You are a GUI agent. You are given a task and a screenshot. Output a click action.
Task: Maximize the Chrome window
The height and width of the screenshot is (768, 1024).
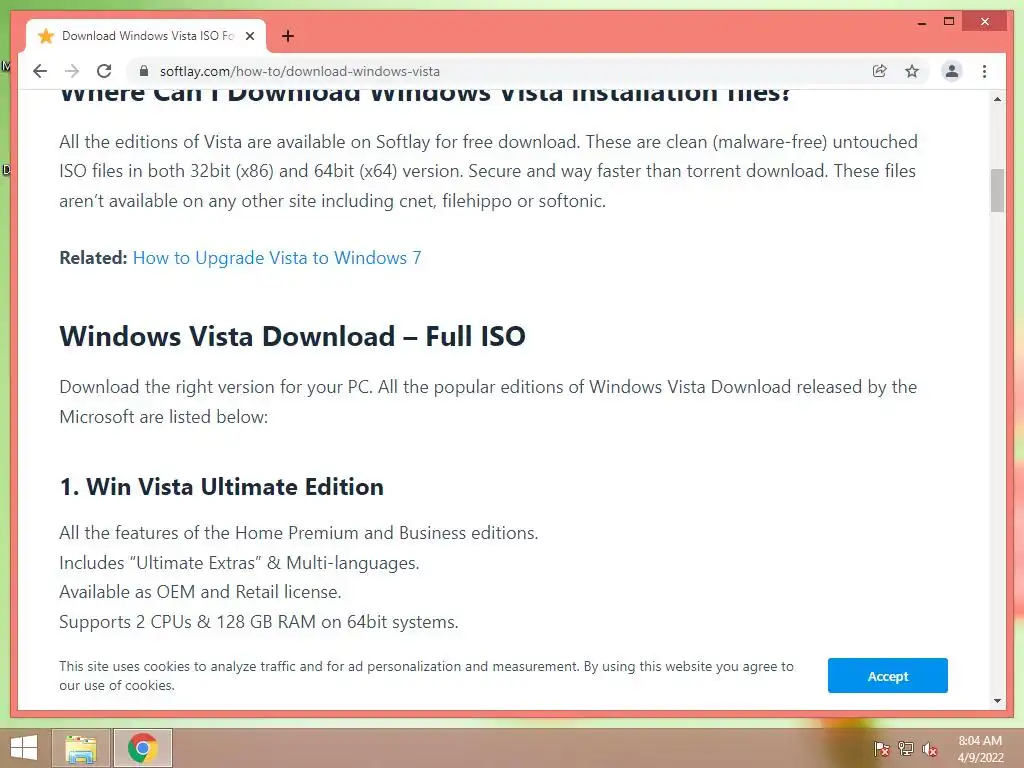(949, 22)
